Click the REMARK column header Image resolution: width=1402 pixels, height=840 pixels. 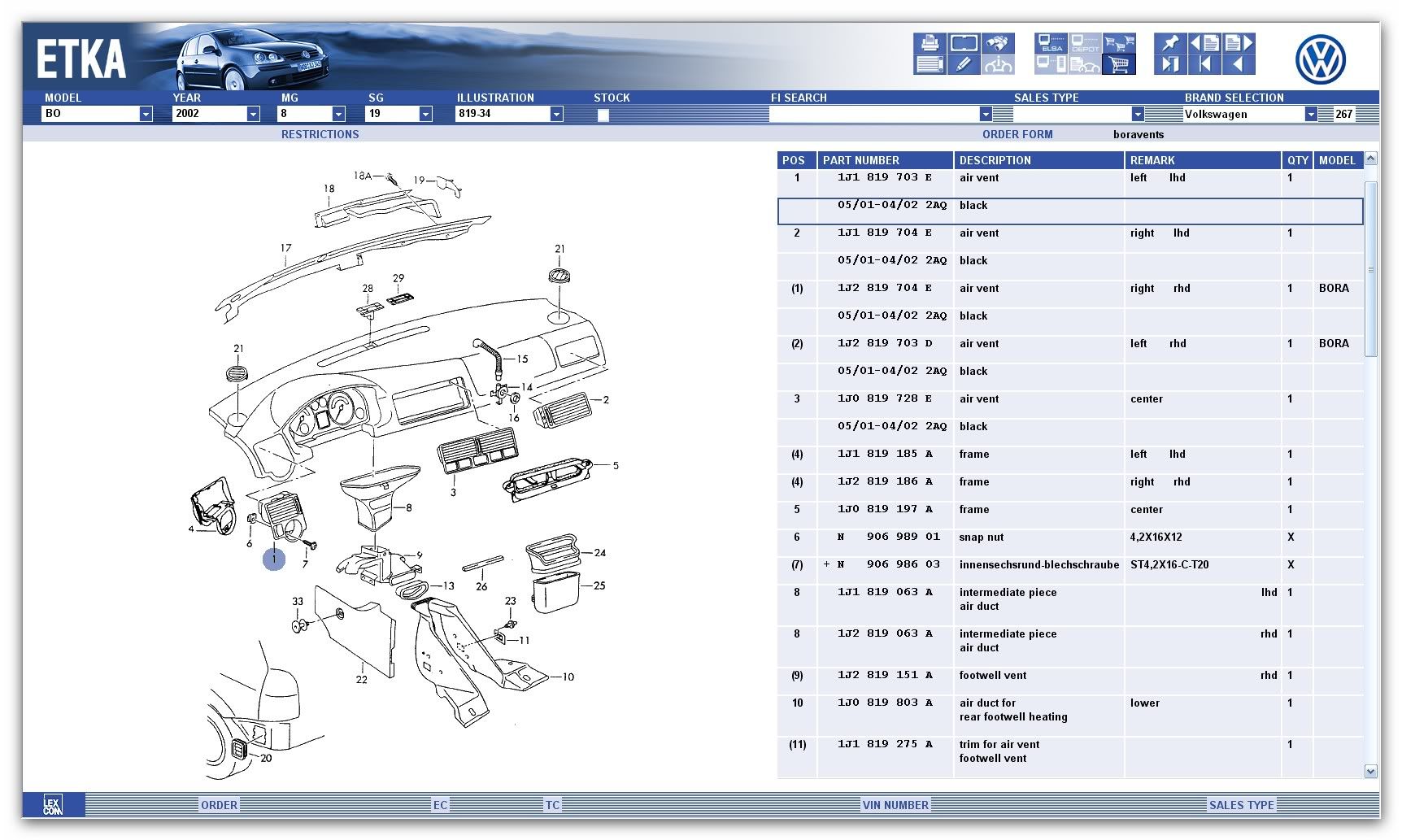[x=1202, y=160]
